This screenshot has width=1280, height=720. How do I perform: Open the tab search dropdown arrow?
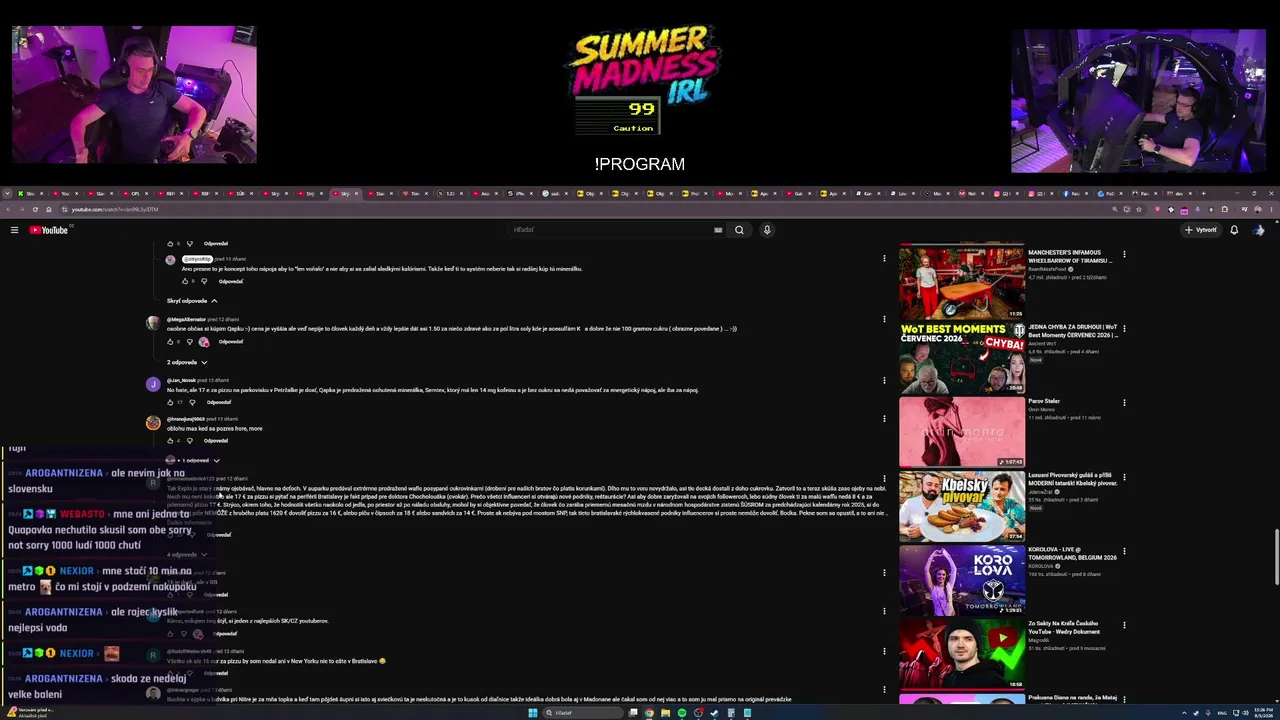9,193
